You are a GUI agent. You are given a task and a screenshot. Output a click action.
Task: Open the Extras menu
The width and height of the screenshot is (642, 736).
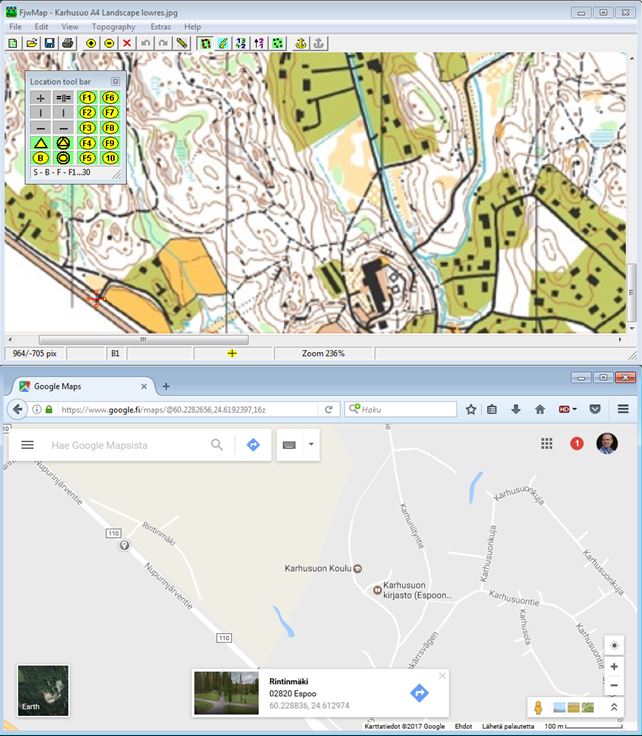[160, 27]
